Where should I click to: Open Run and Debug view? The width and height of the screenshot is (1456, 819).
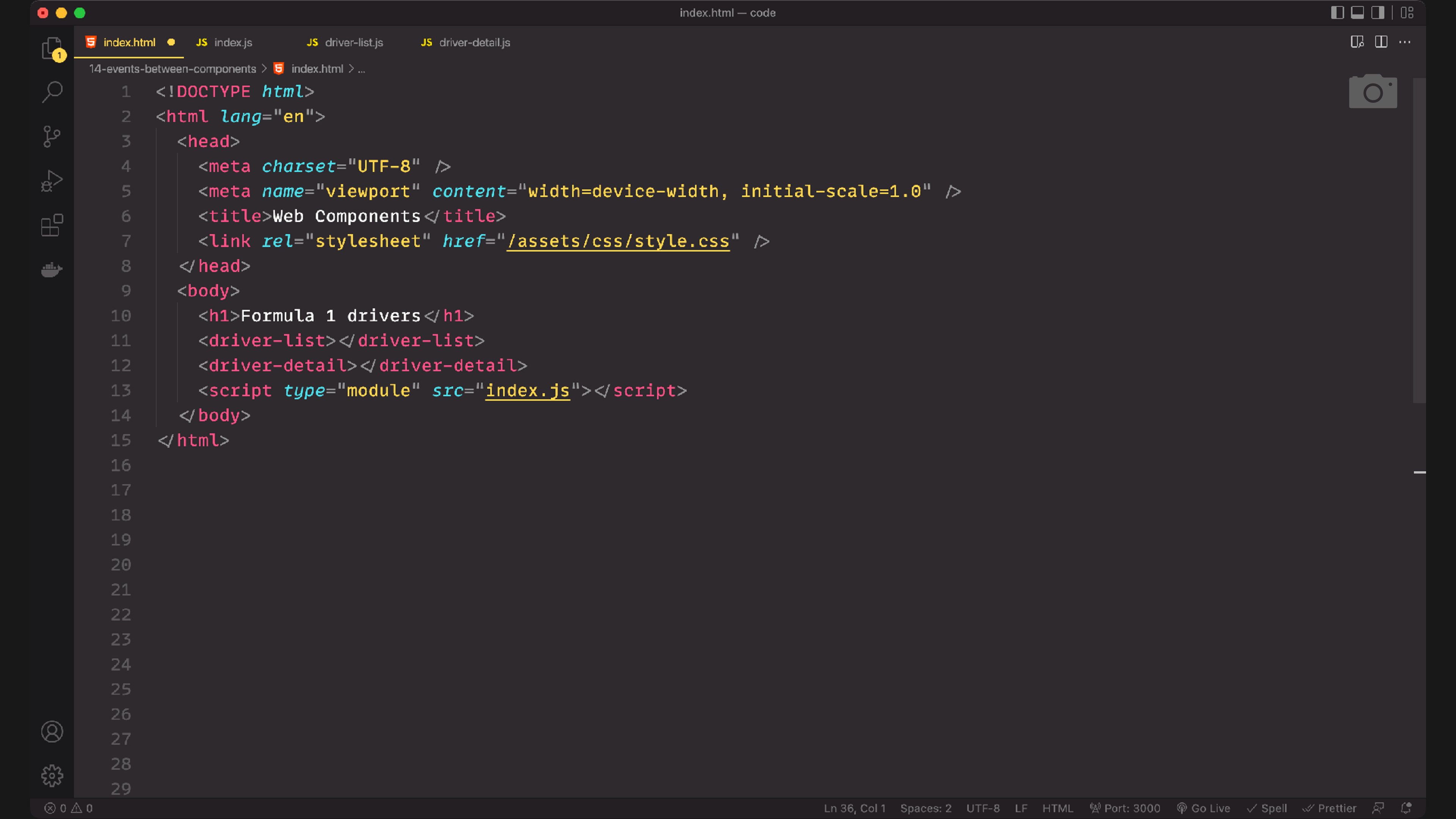click(x=52, y=181)
